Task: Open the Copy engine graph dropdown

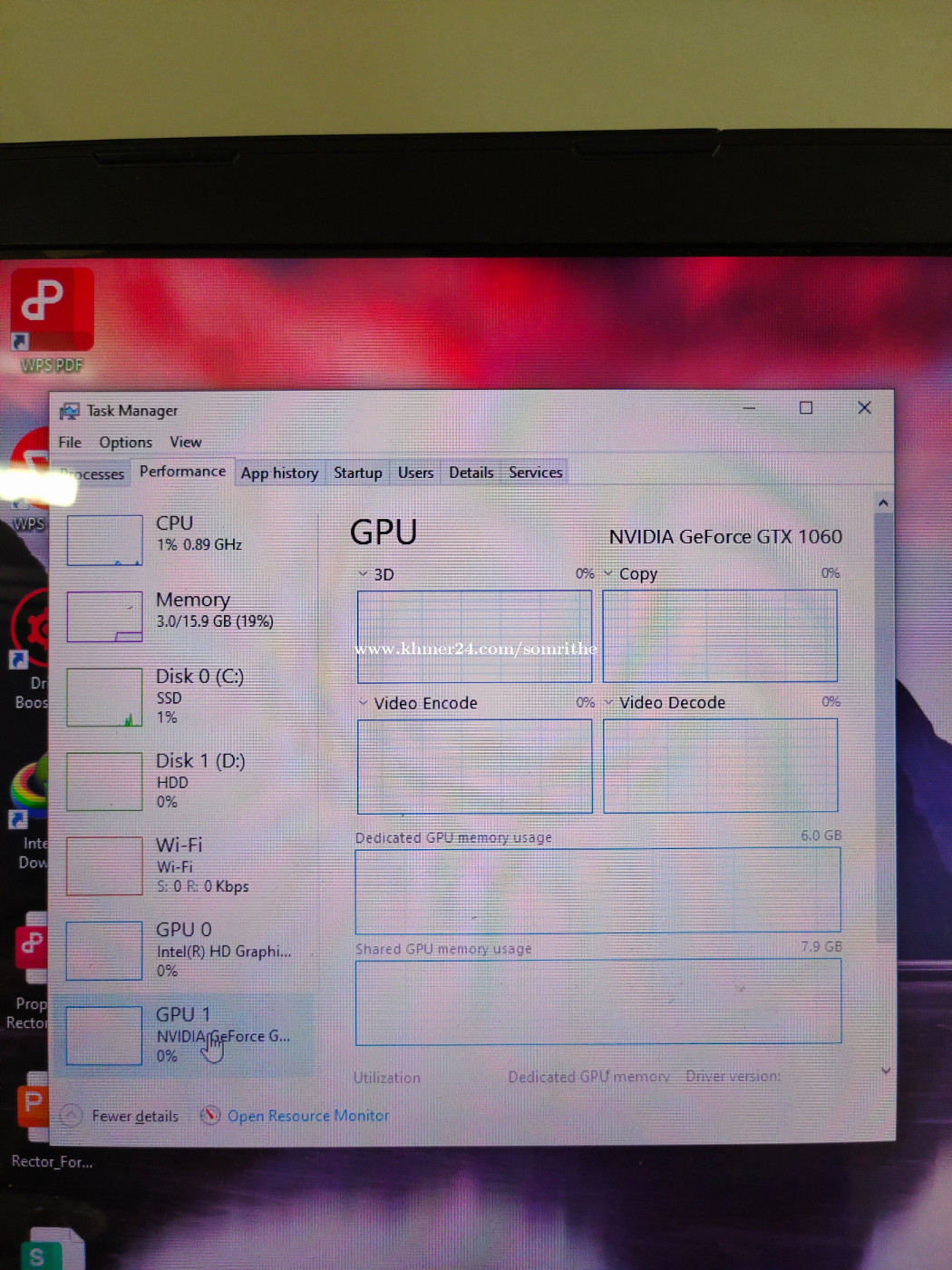Action: (x=608, y=573)
